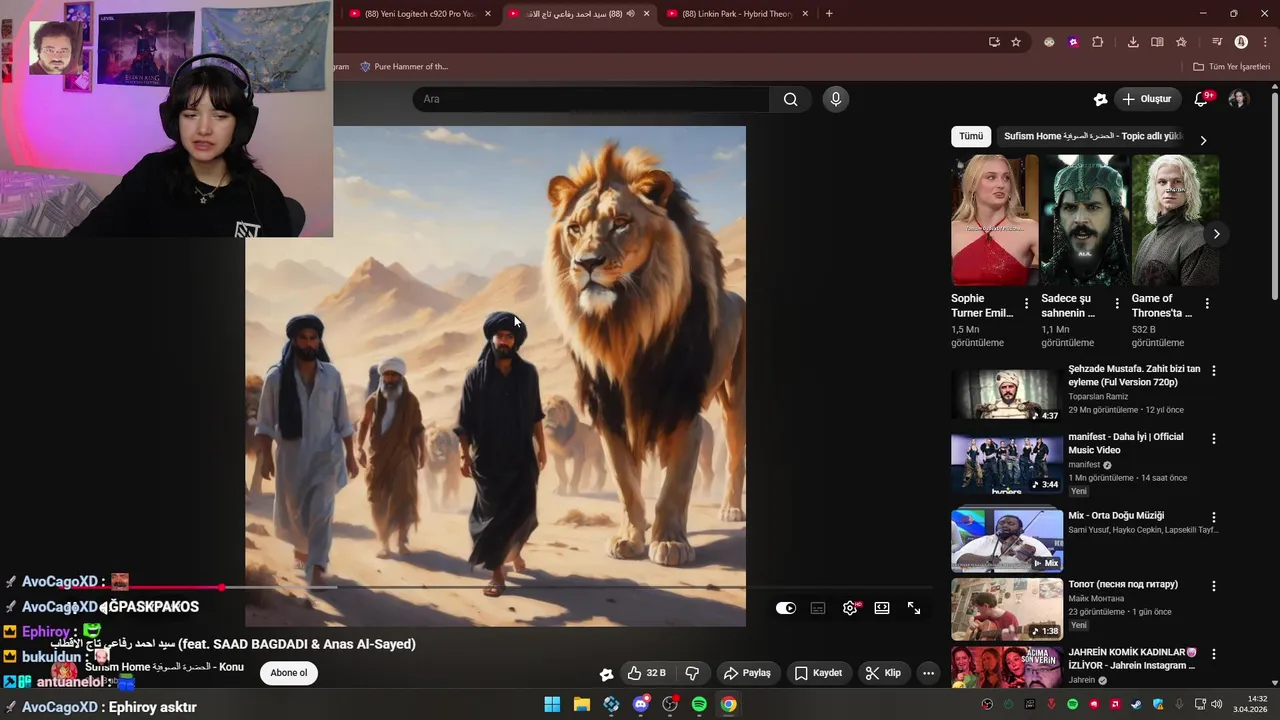Click the taskbar volume speaker icon
The image size is (1280, 720).
click(1217, 704)
